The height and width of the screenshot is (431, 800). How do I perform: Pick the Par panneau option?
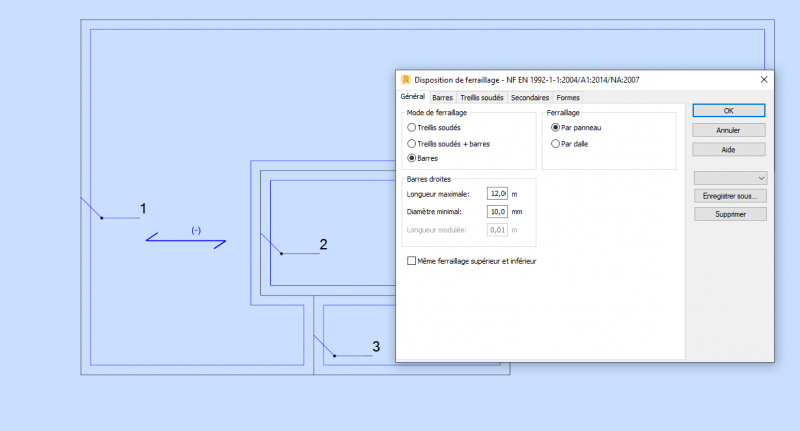point(555,128)
